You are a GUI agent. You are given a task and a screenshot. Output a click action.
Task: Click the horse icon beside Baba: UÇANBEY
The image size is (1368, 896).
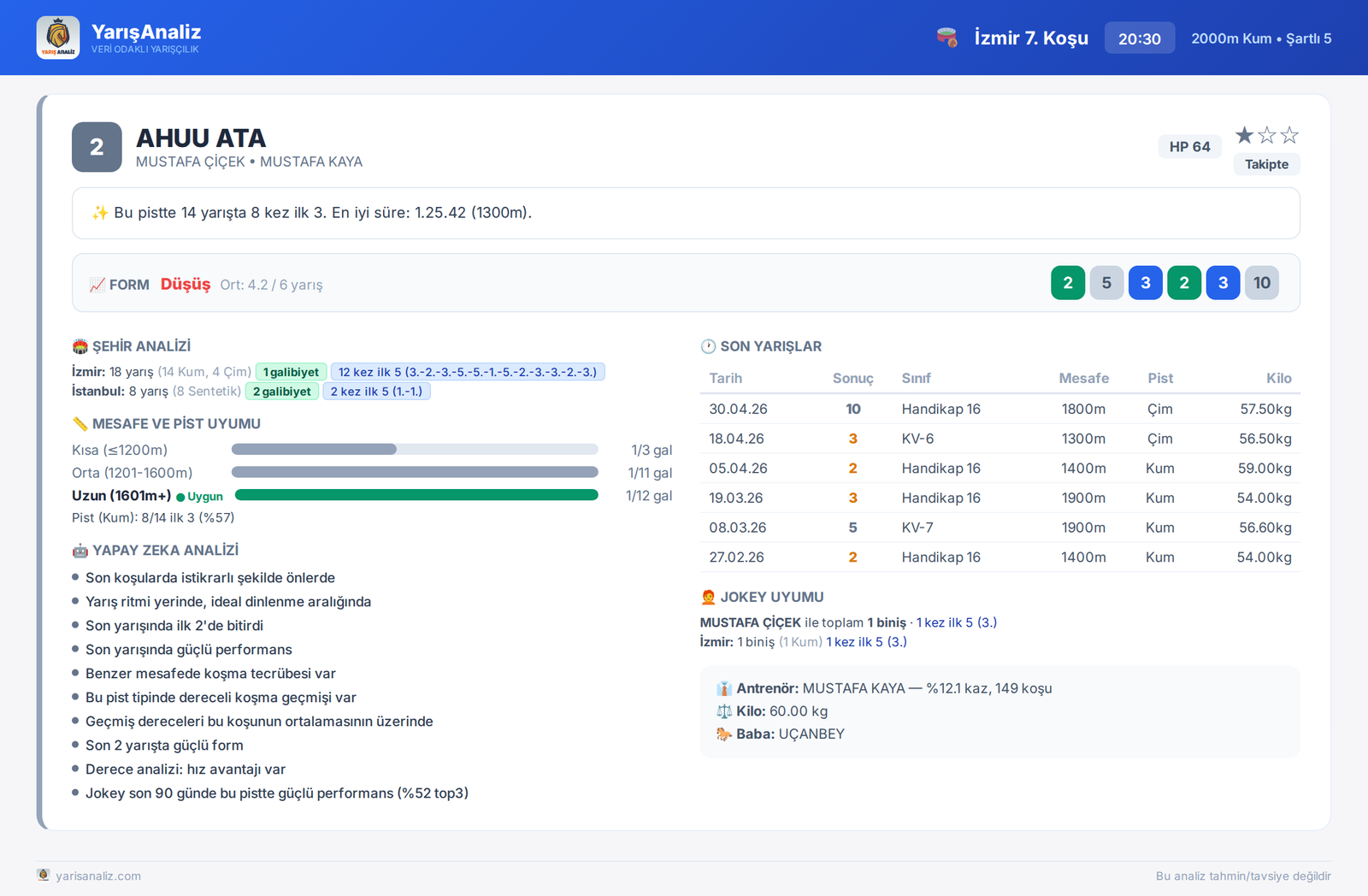pos(724,734)
